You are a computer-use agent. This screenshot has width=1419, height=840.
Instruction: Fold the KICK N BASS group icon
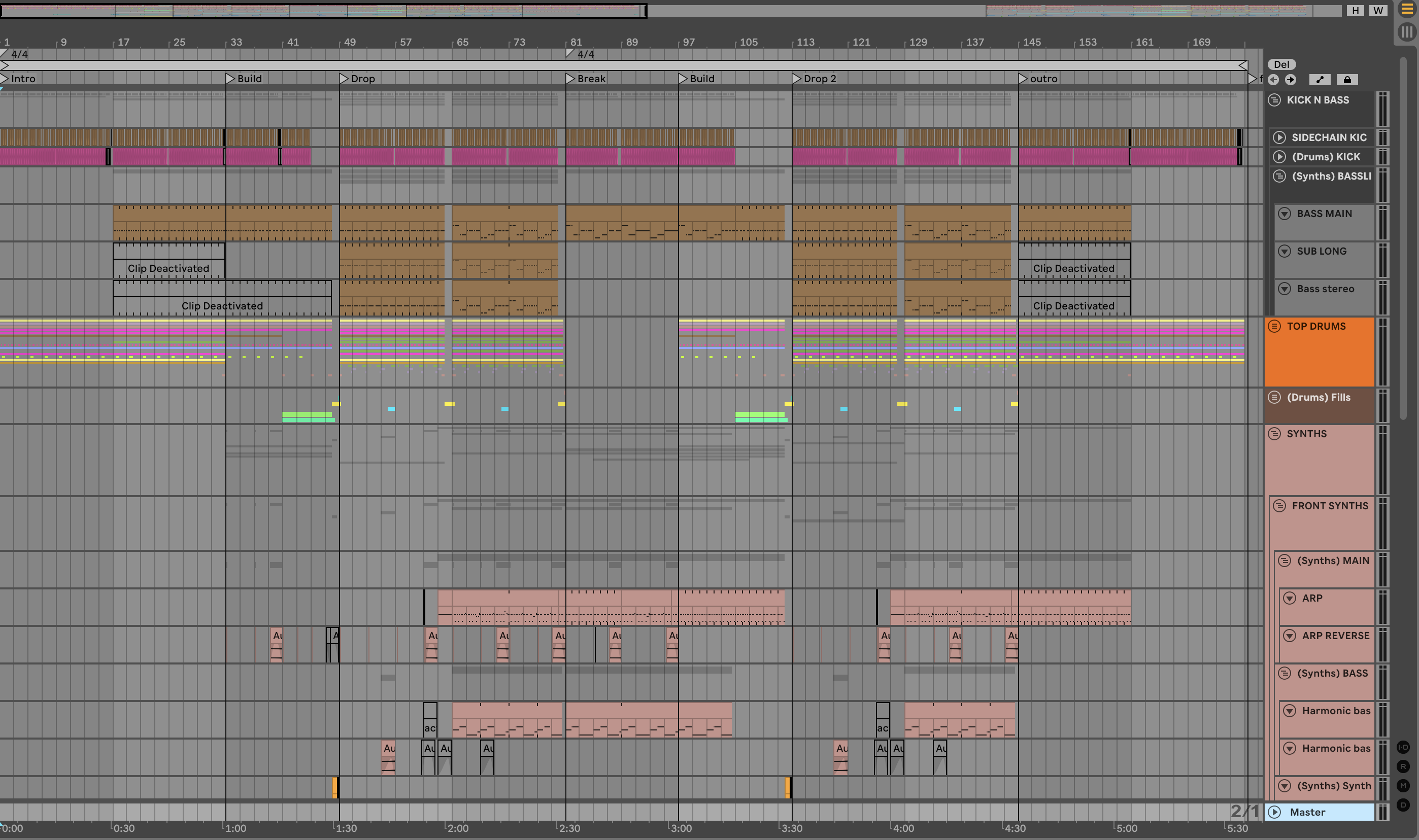(x=1274, y=100)
